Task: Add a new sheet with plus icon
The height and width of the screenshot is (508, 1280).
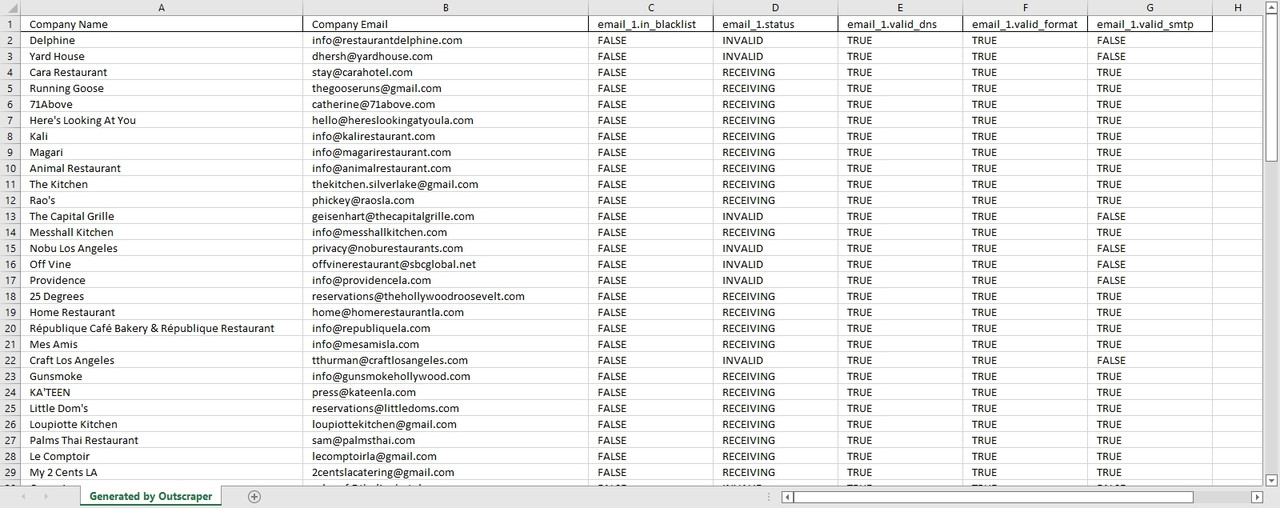Action: 254,497
